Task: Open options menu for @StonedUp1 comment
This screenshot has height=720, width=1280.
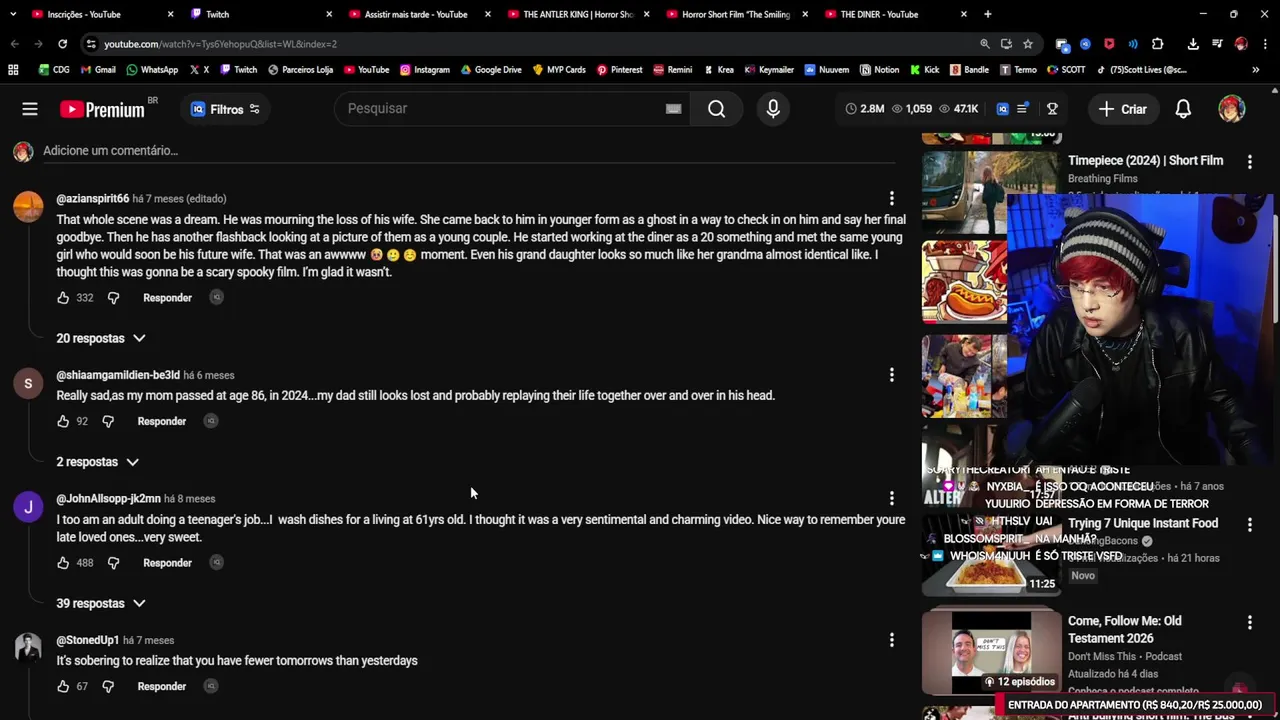Action: tap(892, 640)
